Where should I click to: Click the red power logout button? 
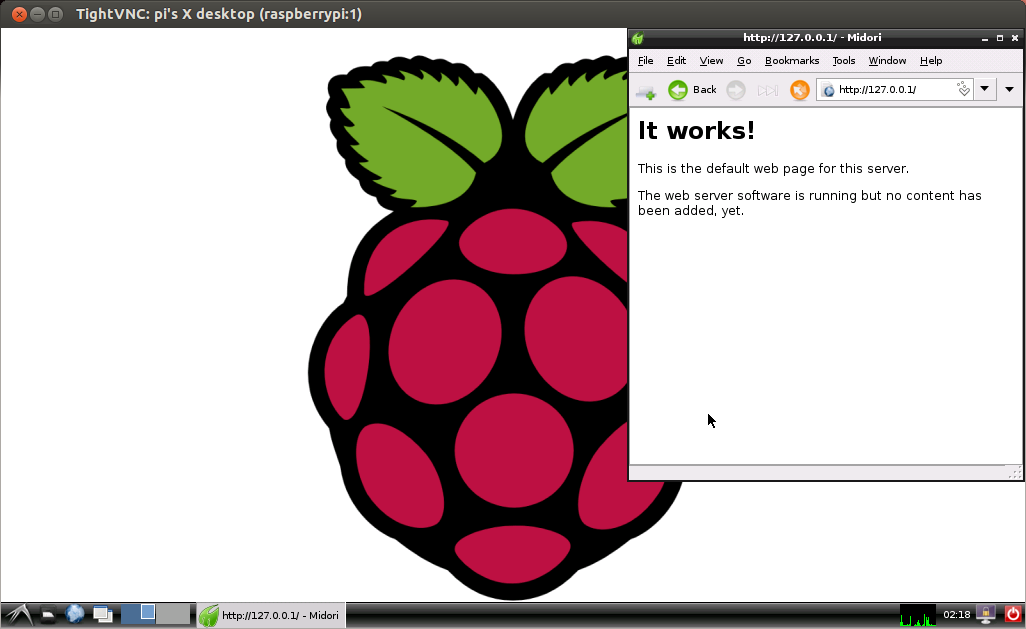1012,614
